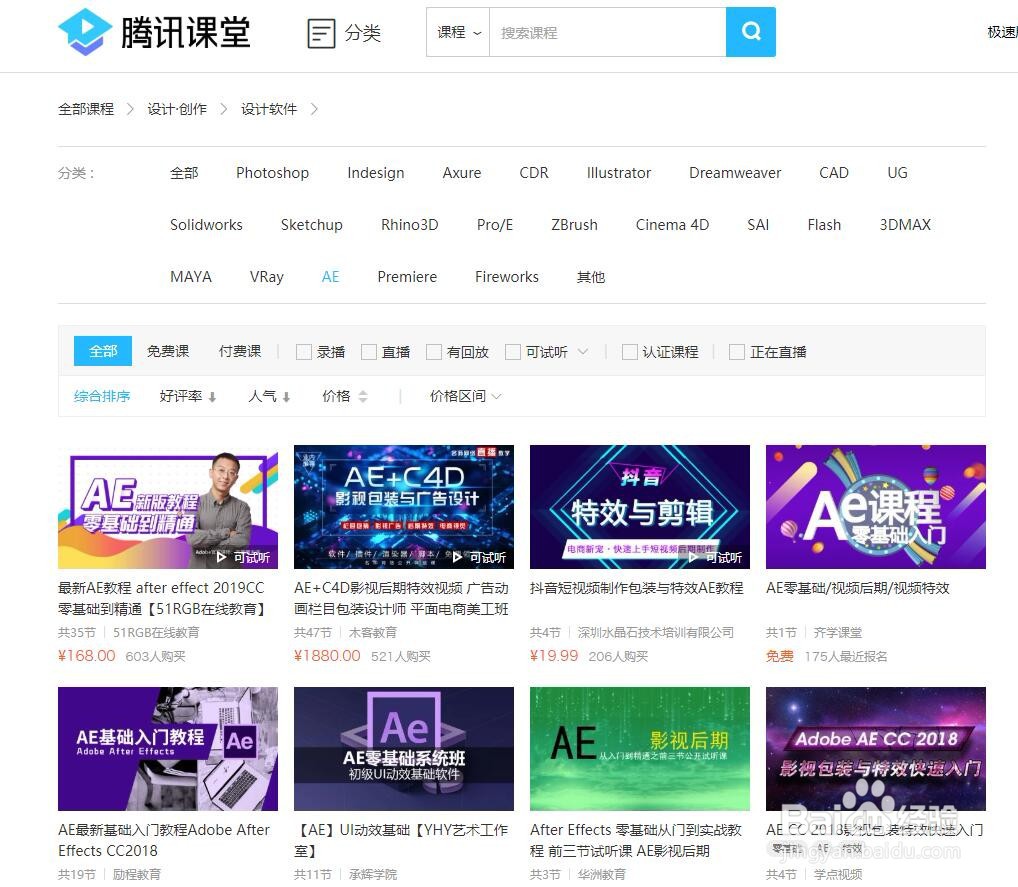Select the 全部 filter tab

(103, 351)
